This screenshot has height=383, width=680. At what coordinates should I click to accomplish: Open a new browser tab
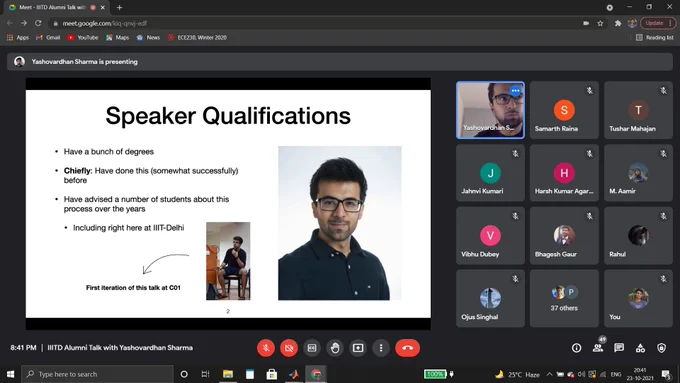tap(119, 7)
